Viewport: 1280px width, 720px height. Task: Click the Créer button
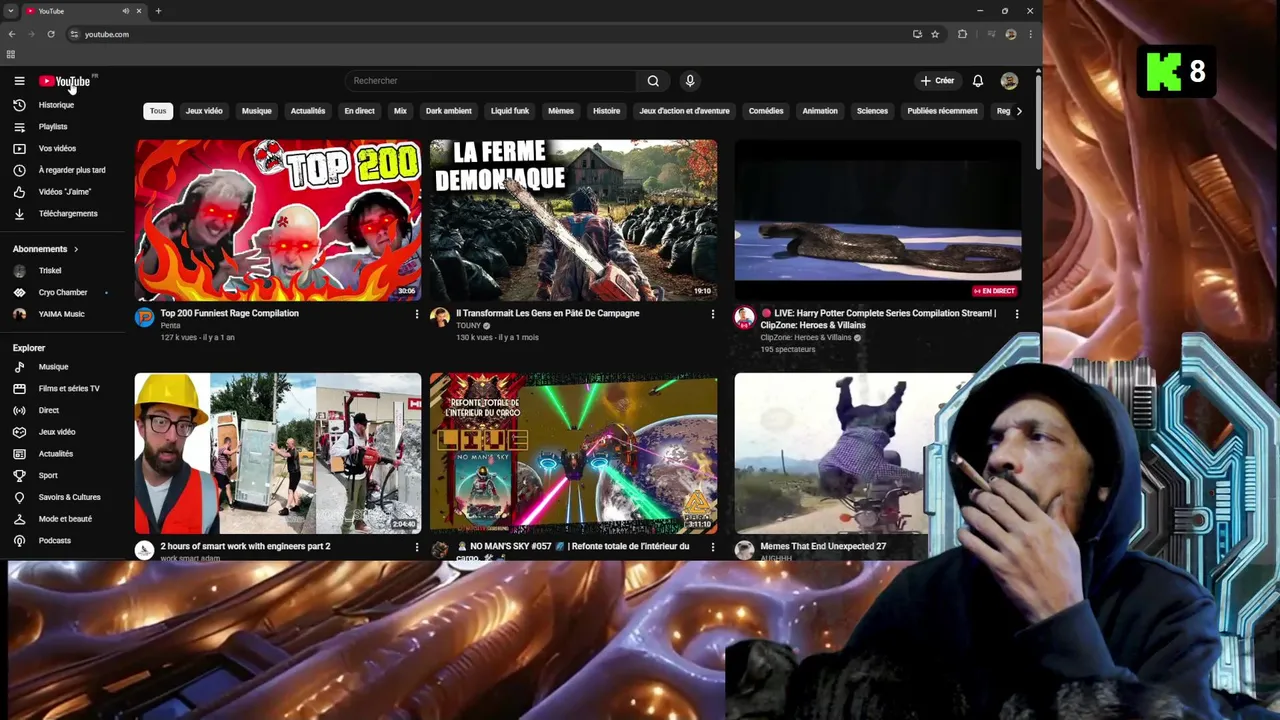[938, 81]
